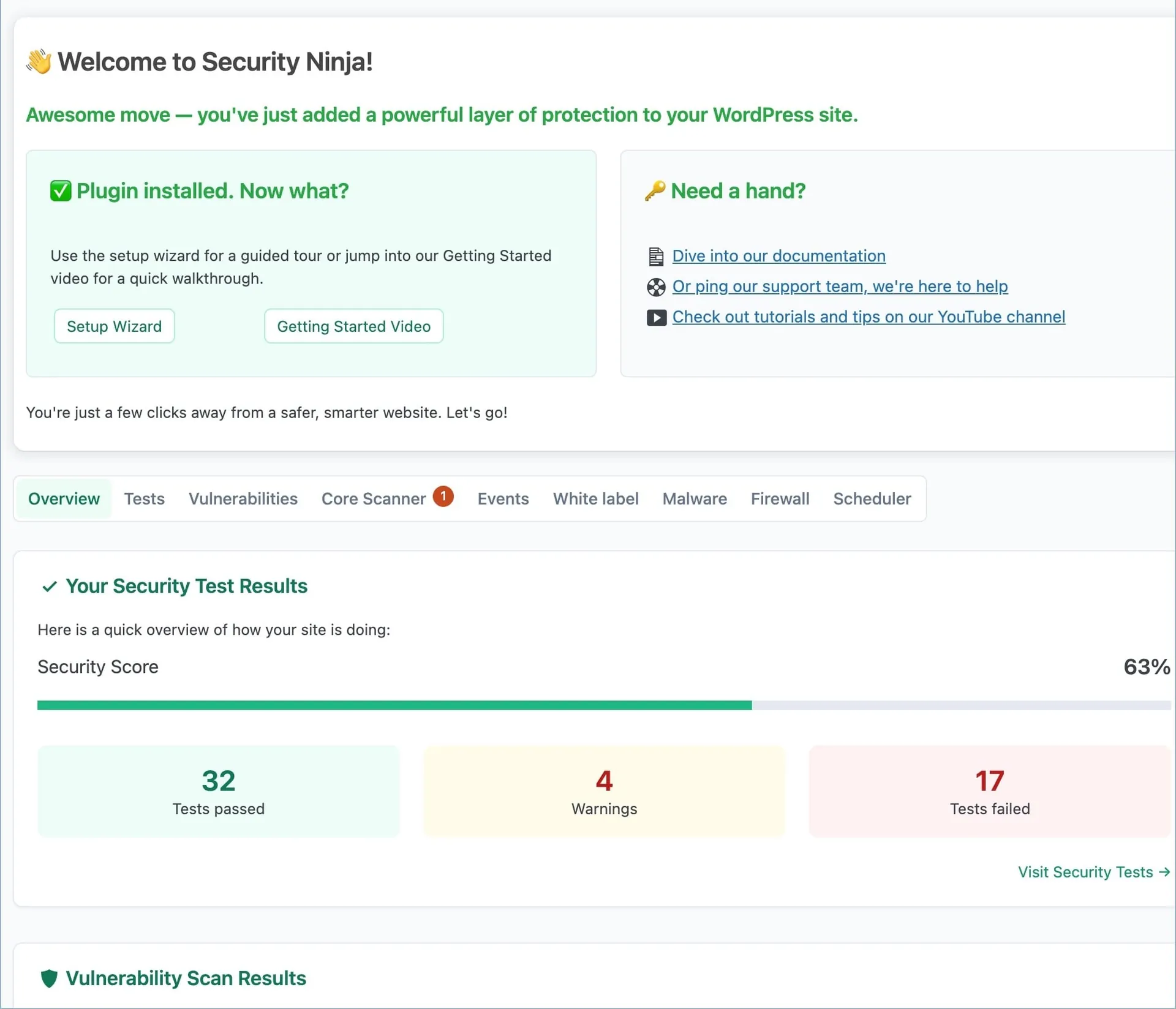This screenshot has width=1176, height=1009.
Task: Click the key icon beside Need a hand
Action: 655,191
